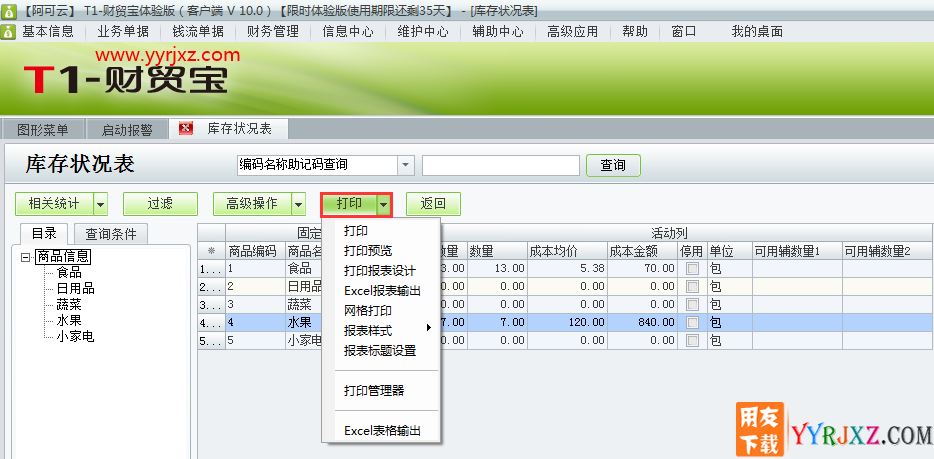Select 水果 in the category tree
The width and height of the screenshot is (934, 459).
point(69,321)
